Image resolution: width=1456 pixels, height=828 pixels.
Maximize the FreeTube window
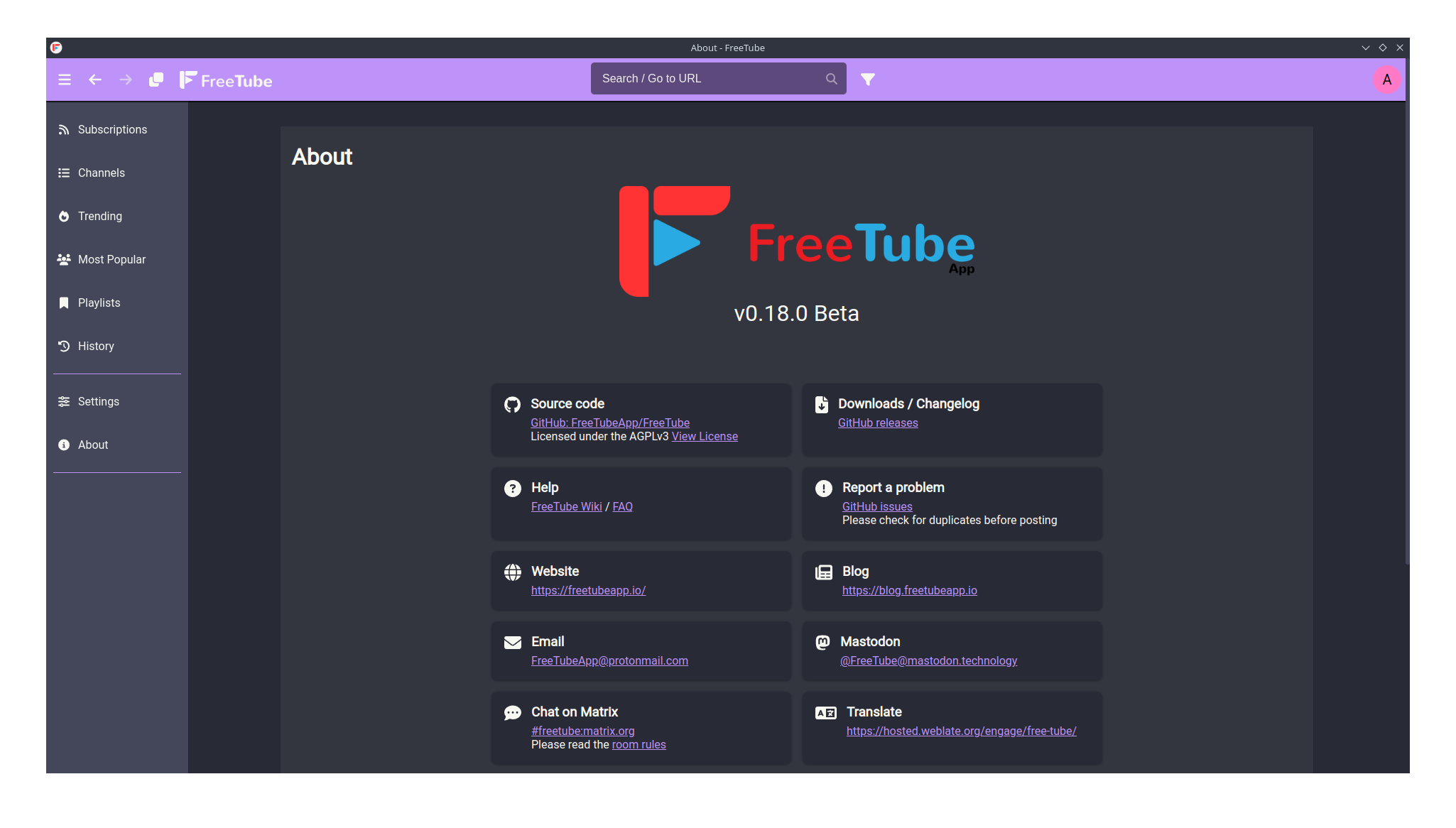pyautogui.click(x=1383, y=48)
